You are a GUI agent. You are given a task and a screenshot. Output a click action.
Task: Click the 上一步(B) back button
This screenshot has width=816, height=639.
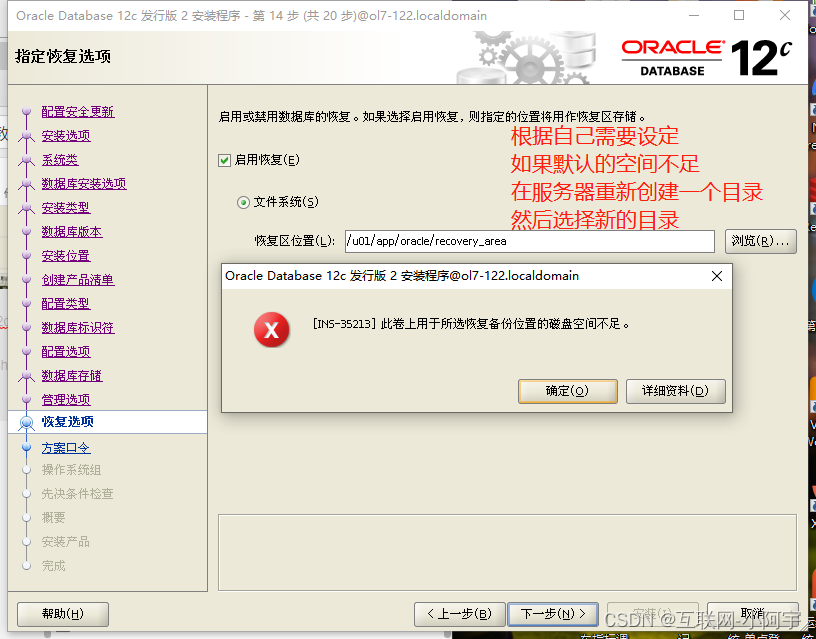coord(460,614)
